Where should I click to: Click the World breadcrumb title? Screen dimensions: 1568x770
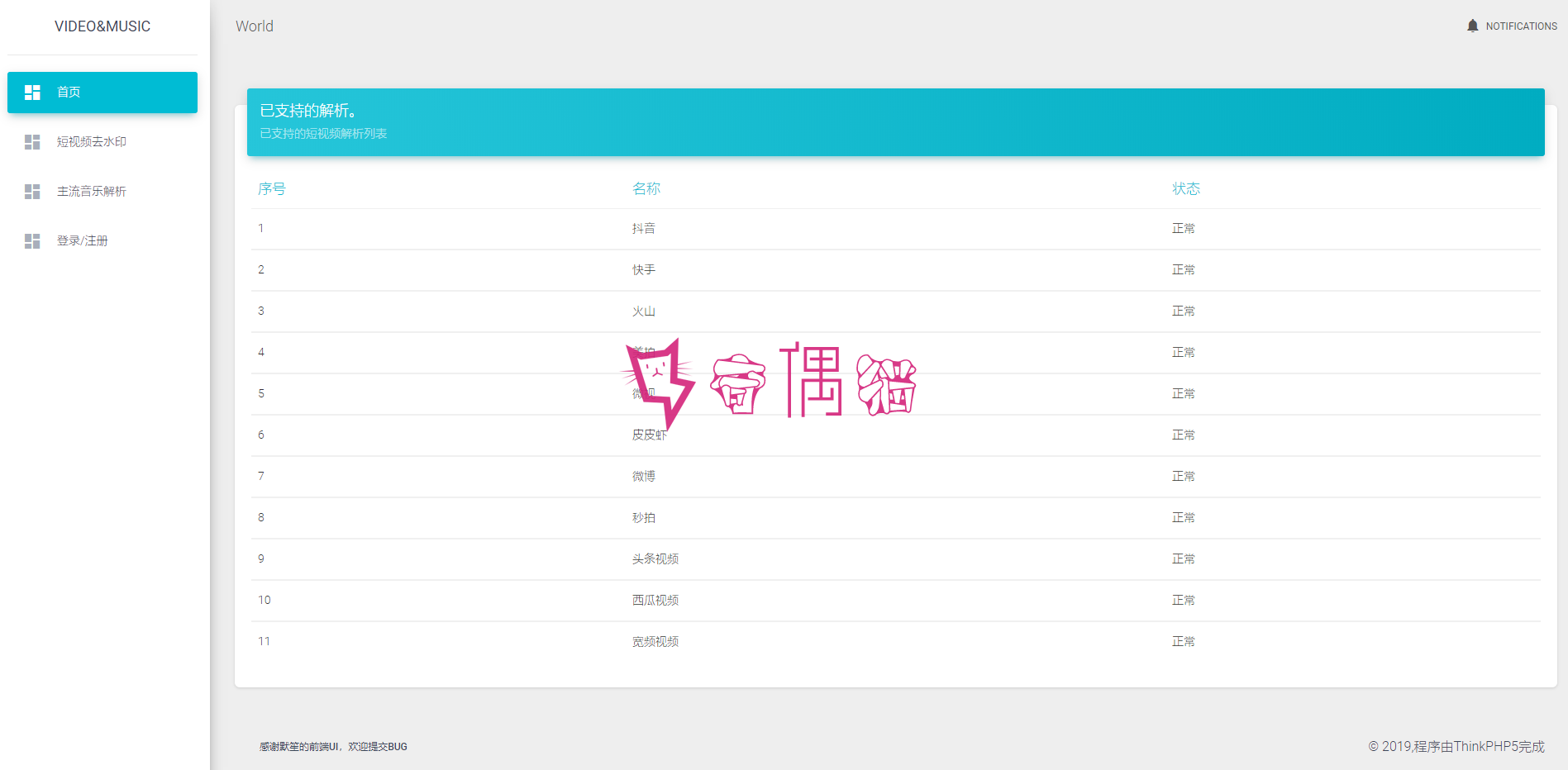[255, 26]
